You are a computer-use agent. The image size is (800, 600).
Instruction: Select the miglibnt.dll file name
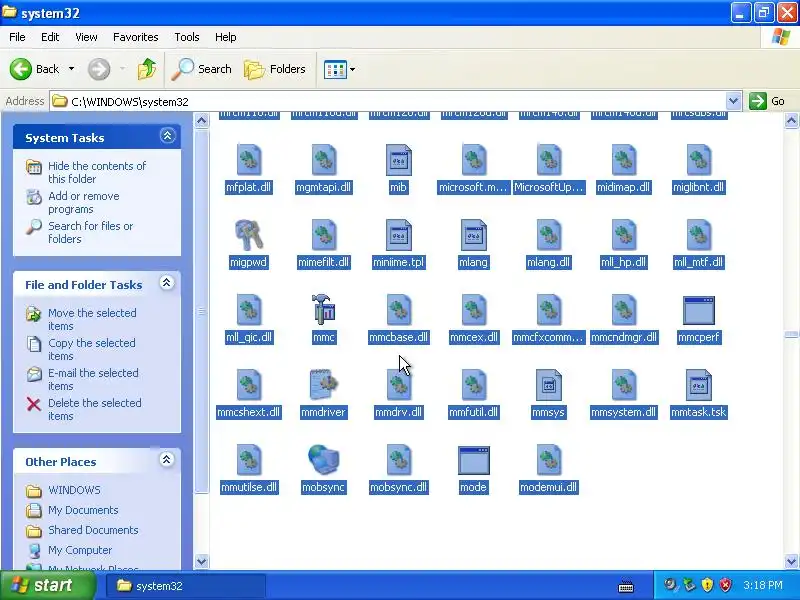698,187
